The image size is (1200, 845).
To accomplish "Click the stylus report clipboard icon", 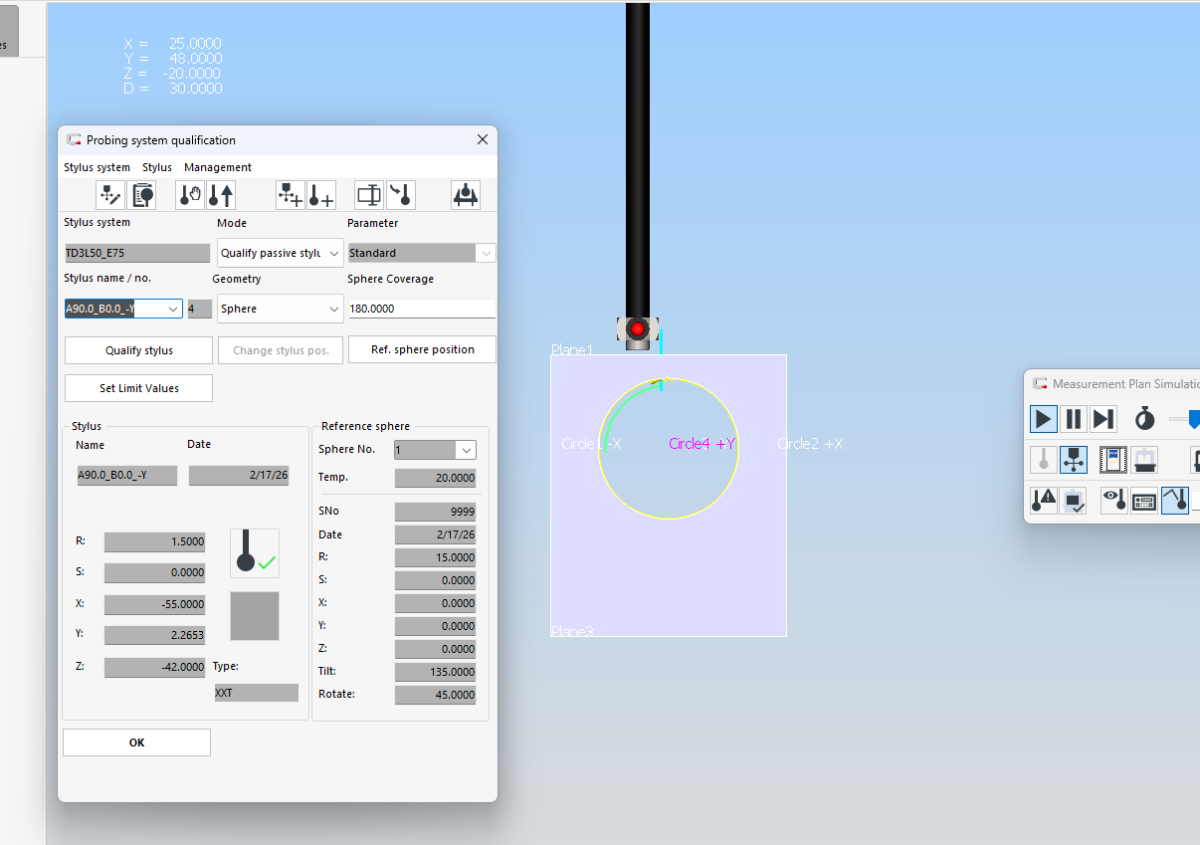I will pos(142,195).
